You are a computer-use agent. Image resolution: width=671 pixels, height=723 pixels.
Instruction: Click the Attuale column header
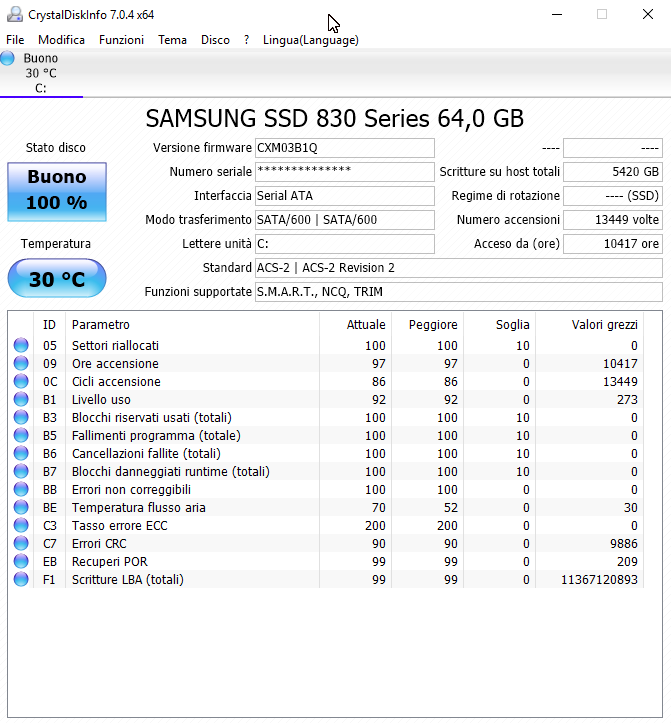pyautogui.click(x=356, y=325)
